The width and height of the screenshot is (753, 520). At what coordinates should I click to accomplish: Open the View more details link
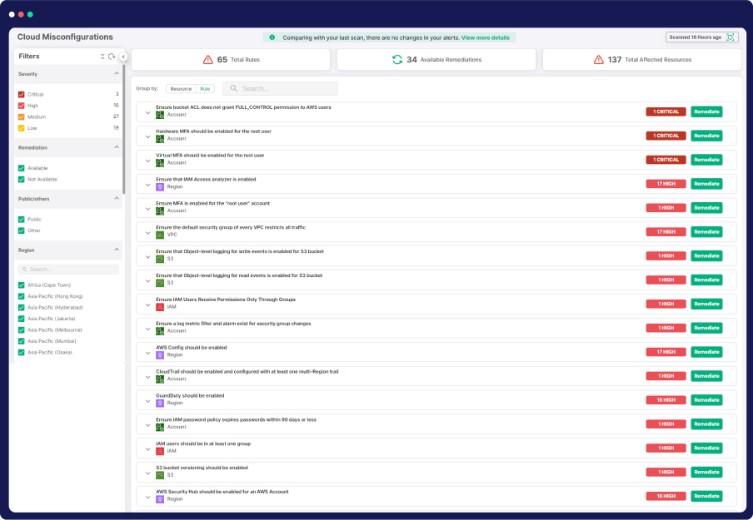tap(485, 37)
